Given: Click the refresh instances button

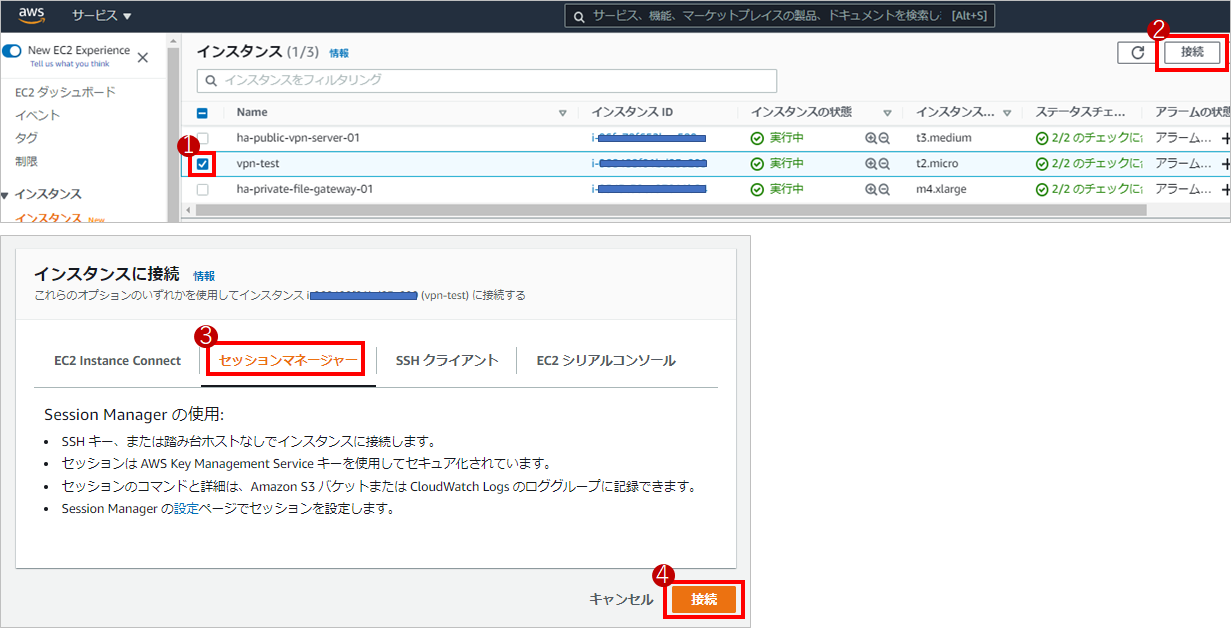Looking at the screenshot, I should point(1137,53).
